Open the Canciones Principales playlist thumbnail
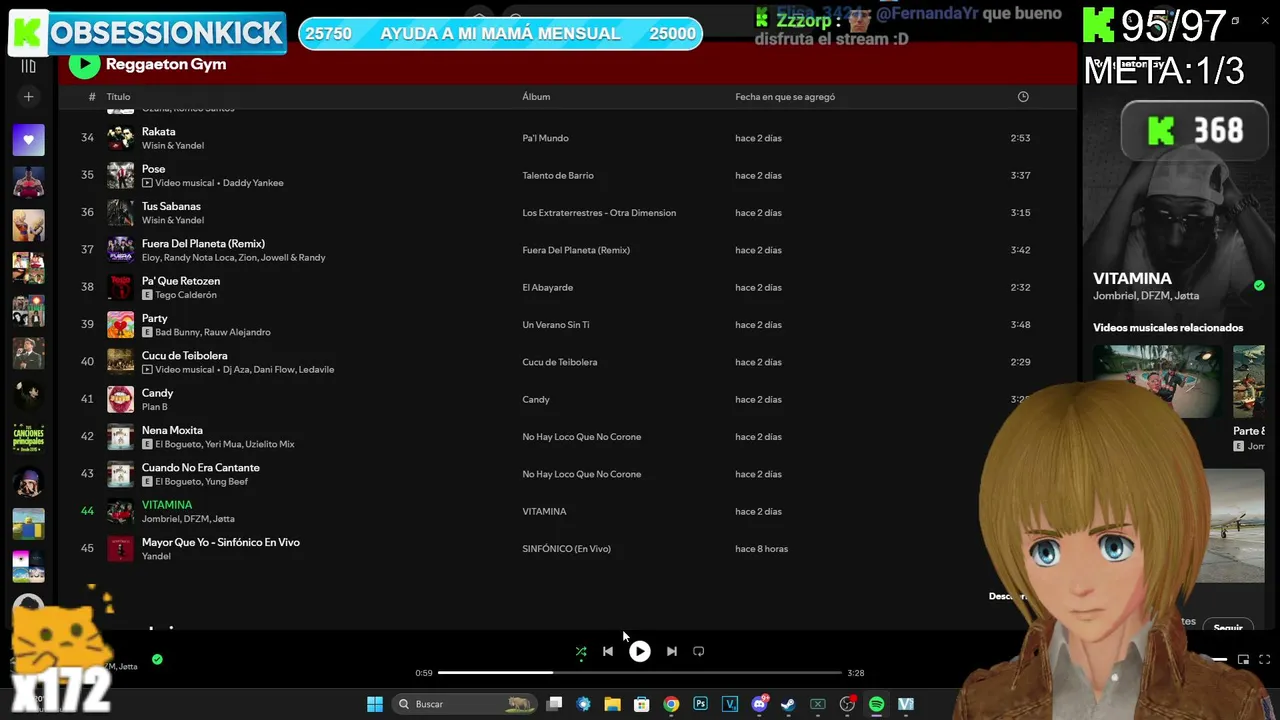The height and width of the screenshot is (720, 1280). pyautogui.click(x=28, y=438)
